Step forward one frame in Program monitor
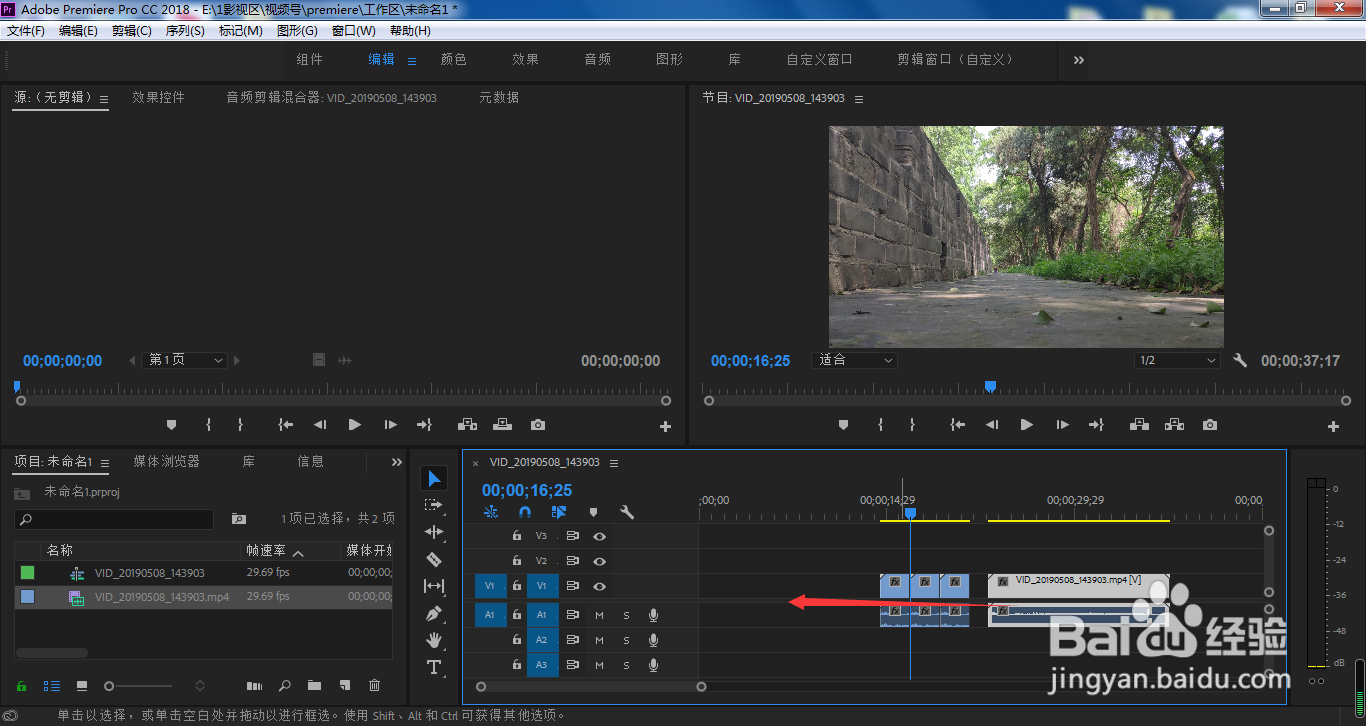This screenshot has width=1366, height=726. coord(1062,425)
